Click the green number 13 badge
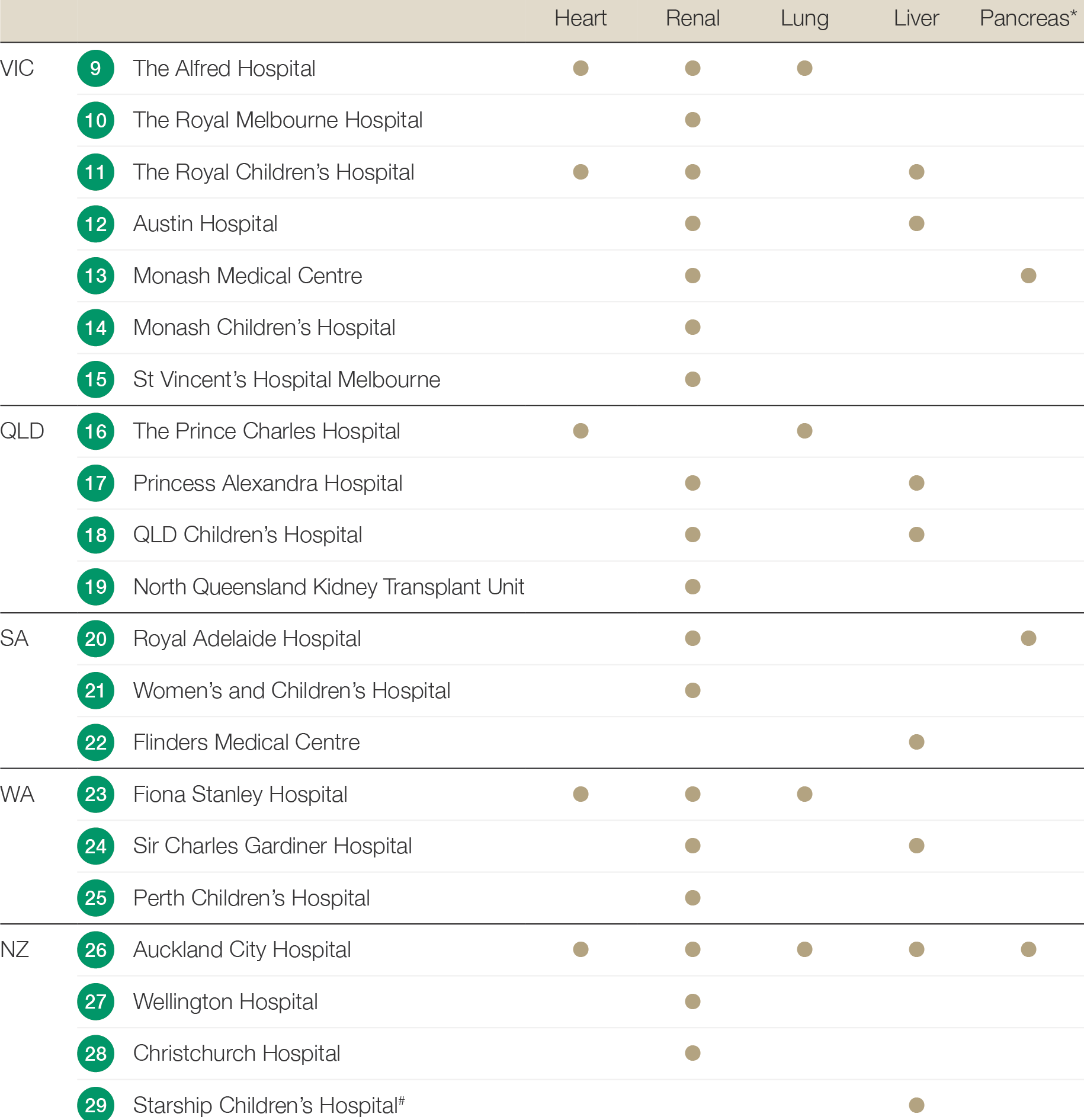This screenshot has height=1120, width=1084. 95,276
